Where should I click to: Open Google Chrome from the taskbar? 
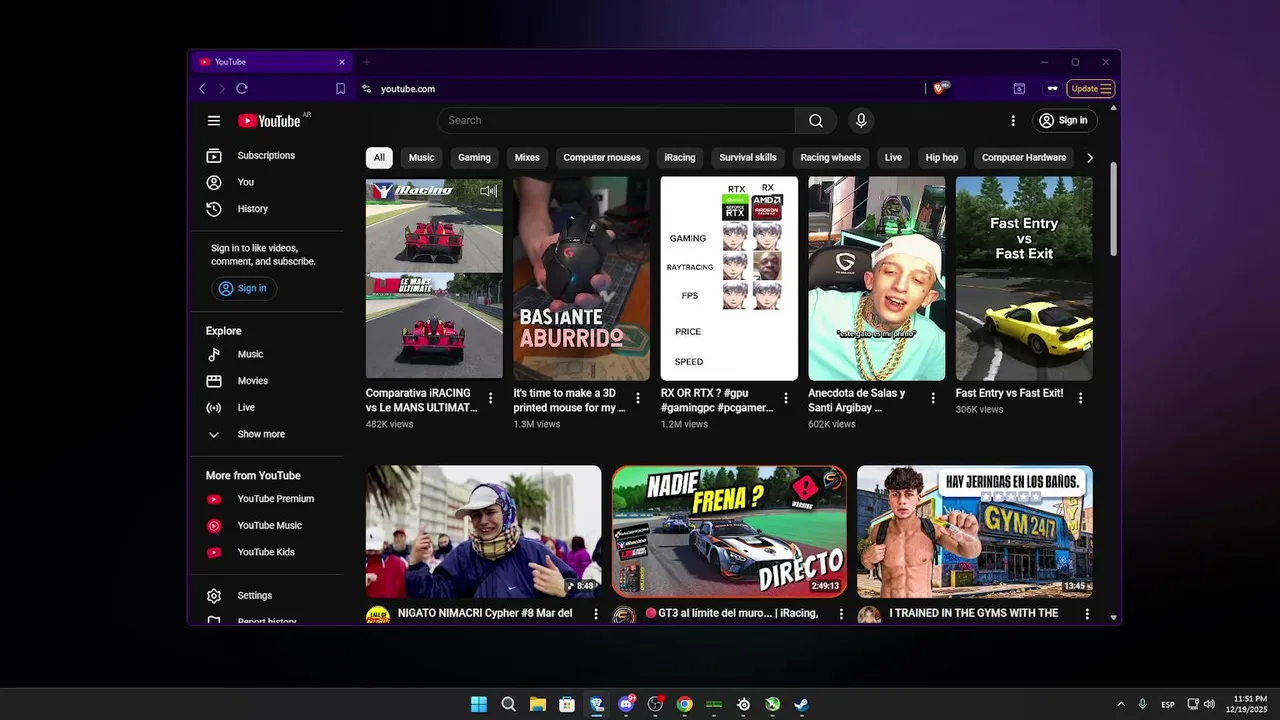(684, 704)
